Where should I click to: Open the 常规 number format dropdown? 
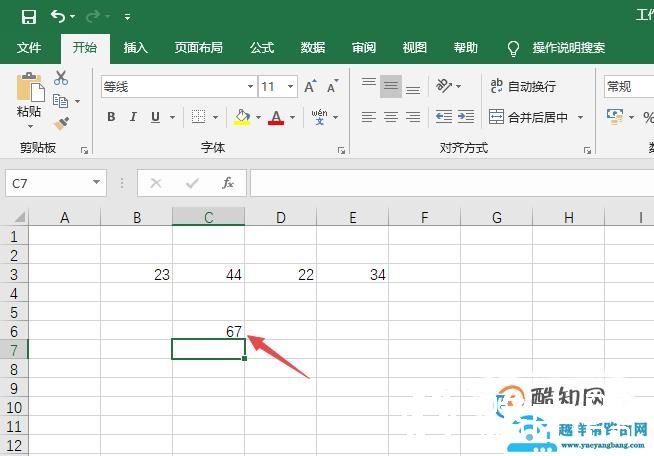629,87
